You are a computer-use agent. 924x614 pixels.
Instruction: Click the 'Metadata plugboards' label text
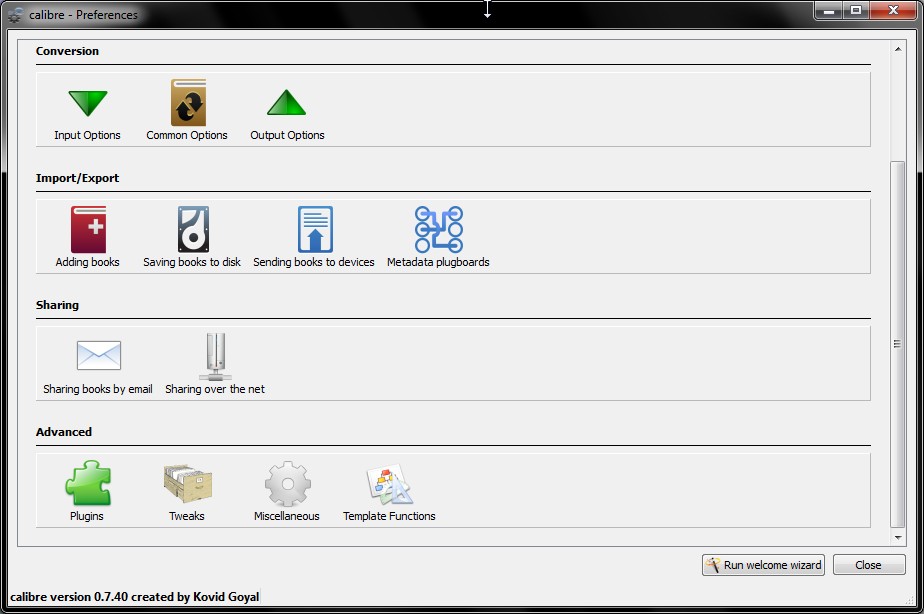click(438, 262)
